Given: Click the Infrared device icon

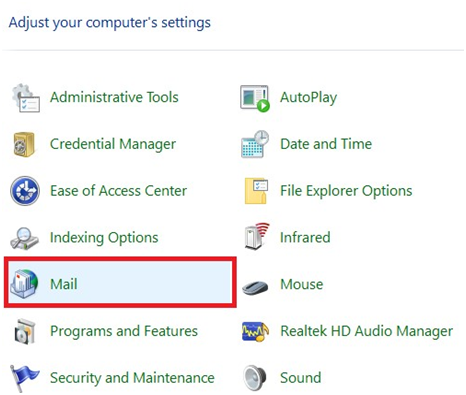Looking at the screenshot, I should pyautogui.click(x=256, y=237).
